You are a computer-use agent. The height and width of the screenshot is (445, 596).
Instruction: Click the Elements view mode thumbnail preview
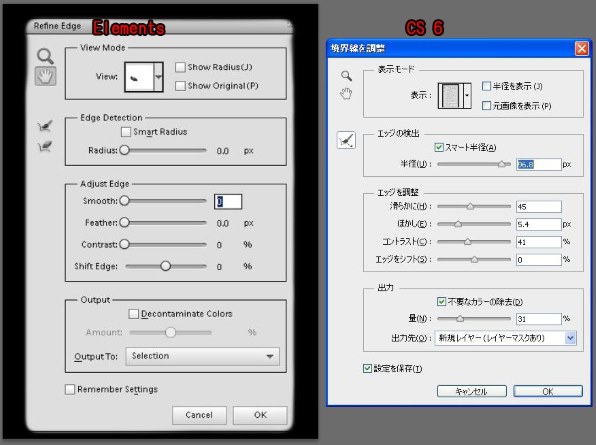coord(139,77)
